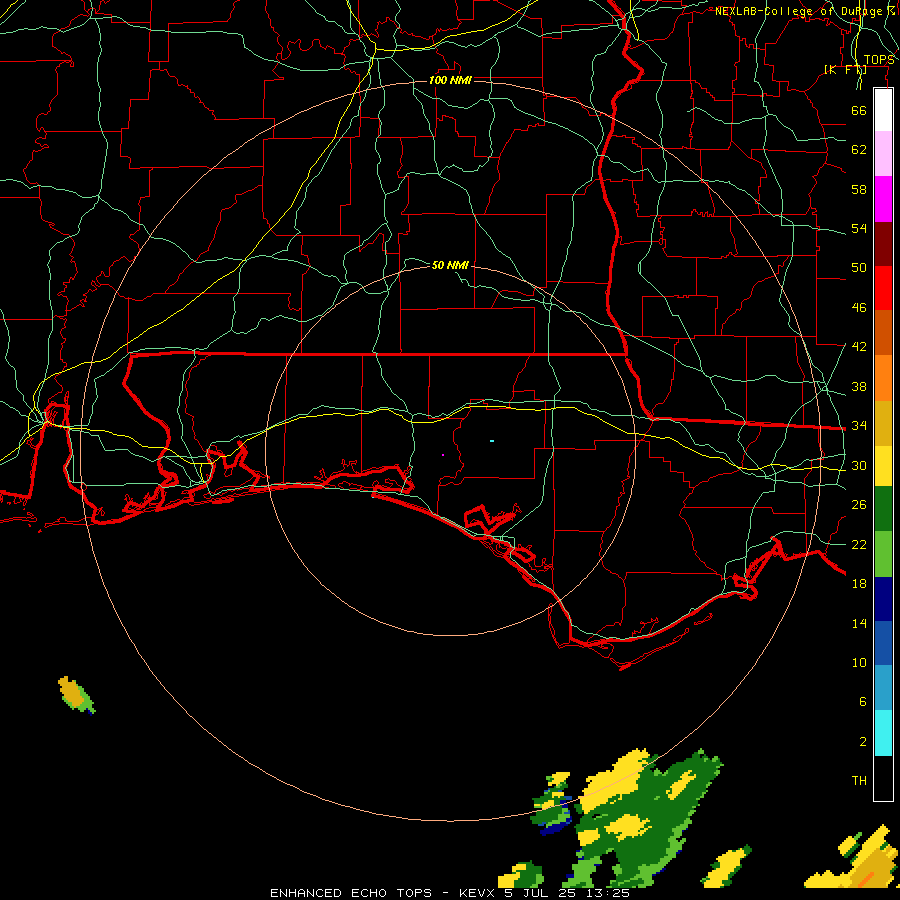Image resolution: width=900 pixels, height=900 pixels.
Task: Click the dark green legend swatch
Action: click(x=883, y=509)
